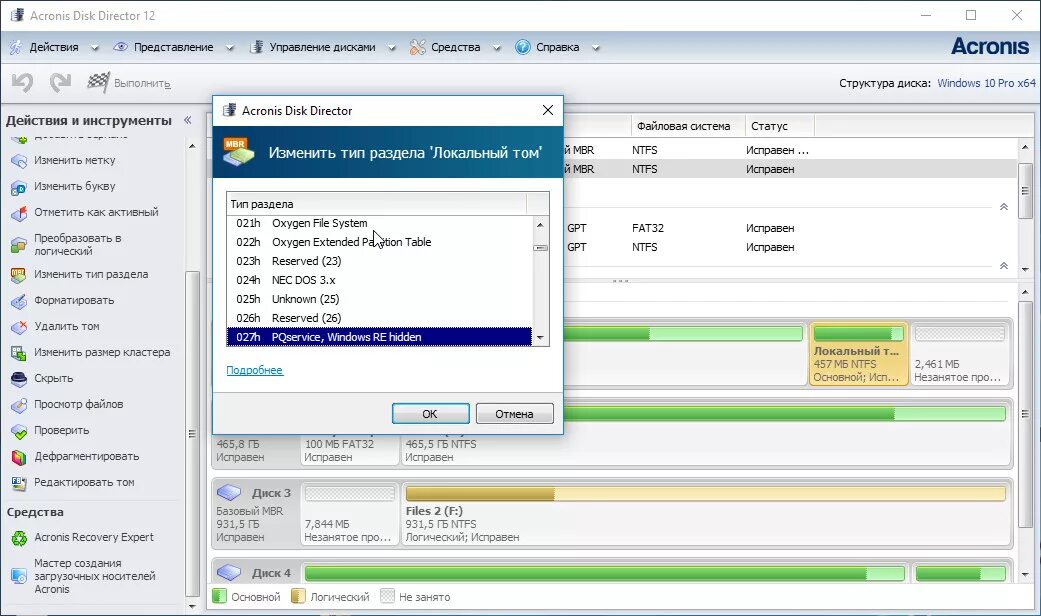This screenshot has height=616, width=1041.
Task: Click the Скрыть icon in sidebar
Action: [x=19, y=378]
